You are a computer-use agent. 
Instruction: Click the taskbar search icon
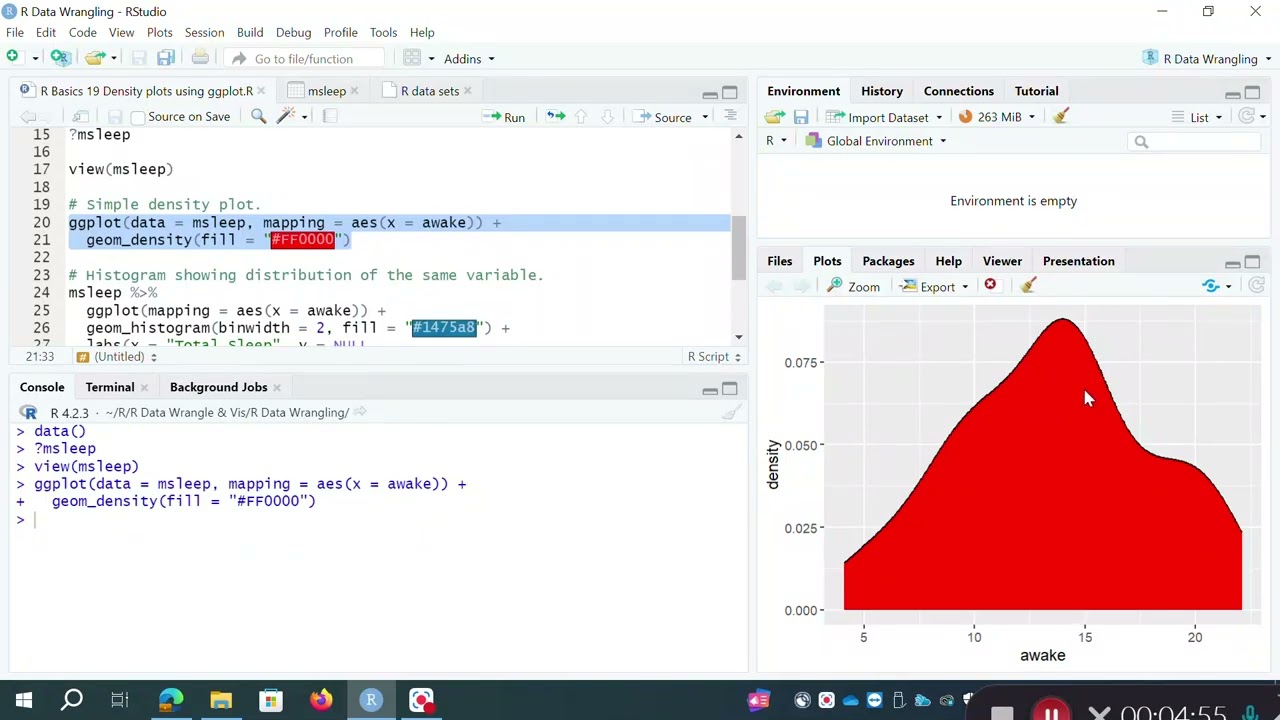coord(72,700)
